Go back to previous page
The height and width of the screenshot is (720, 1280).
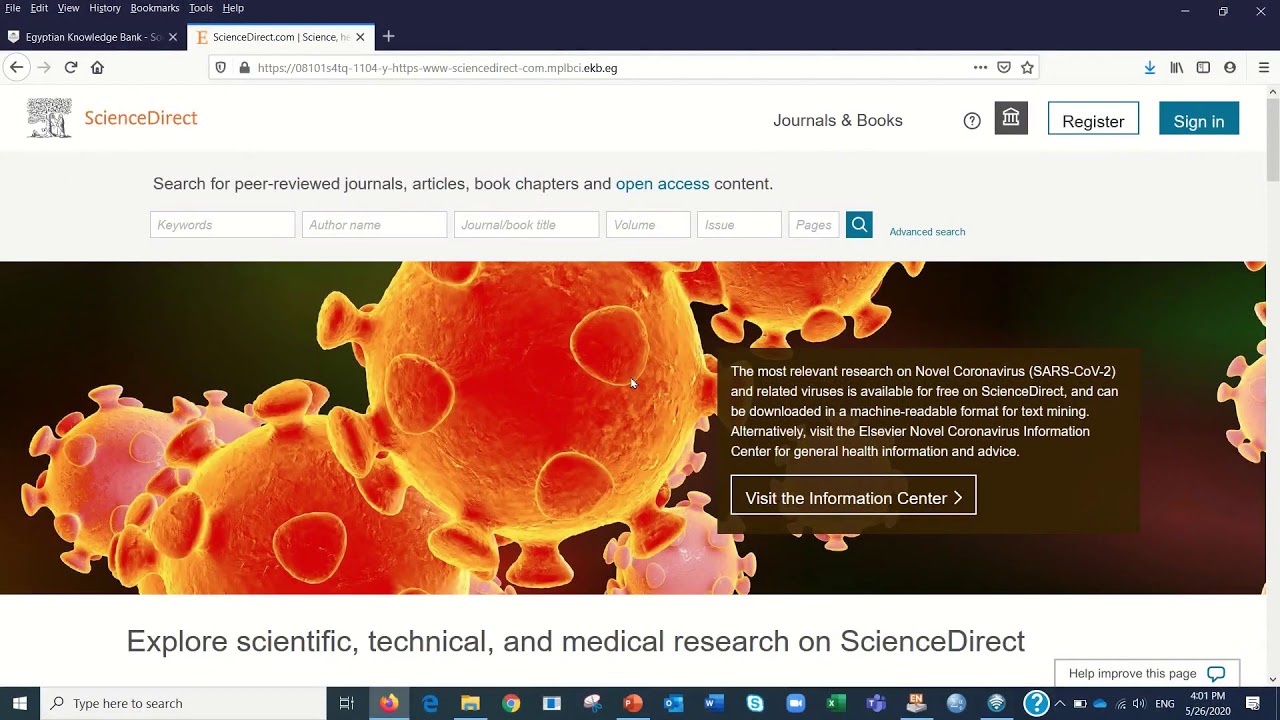click(16, 67)
